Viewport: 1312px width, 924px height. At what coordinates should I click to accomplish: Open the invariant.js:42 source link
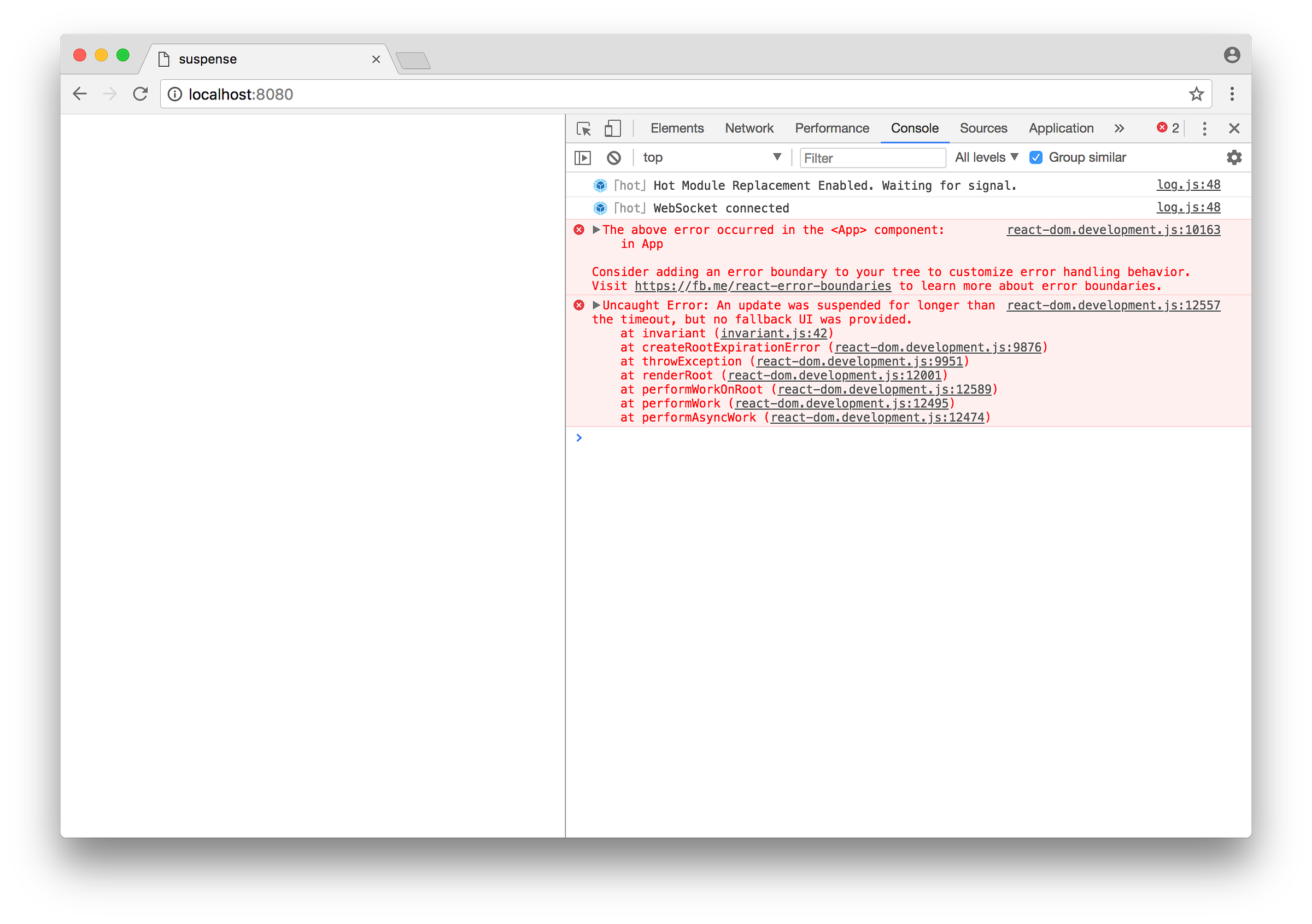pos(773,334)
